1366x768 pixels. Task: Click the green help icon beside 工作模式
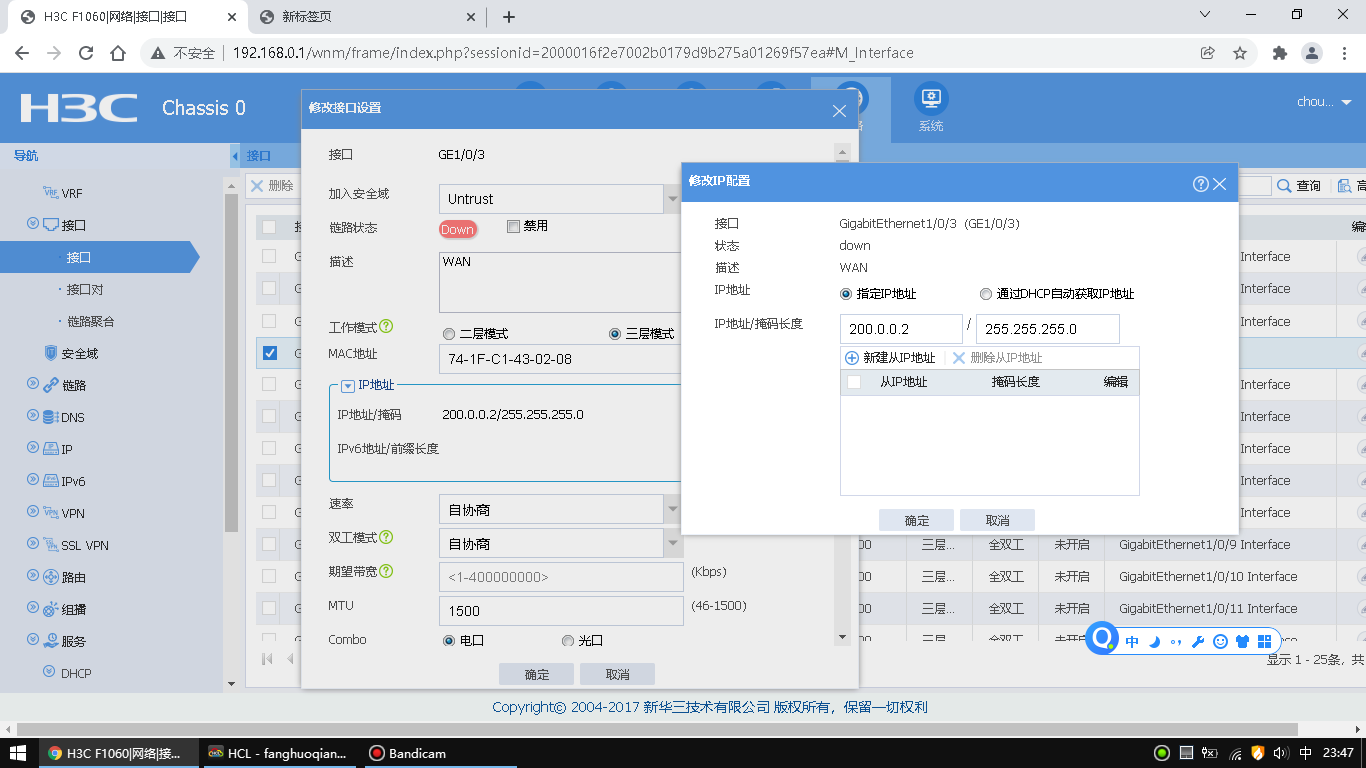386,327
